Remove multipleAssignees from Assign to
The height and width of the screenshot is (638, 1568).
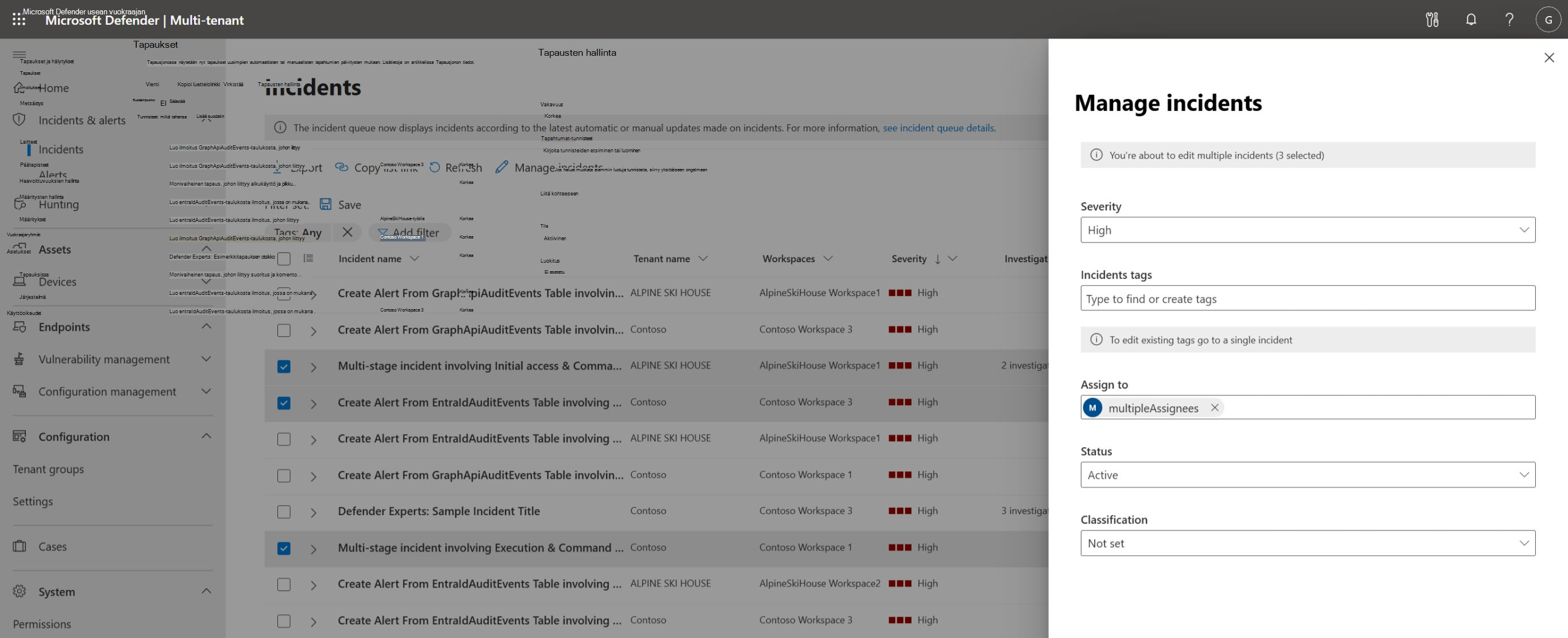[1214, 408]
